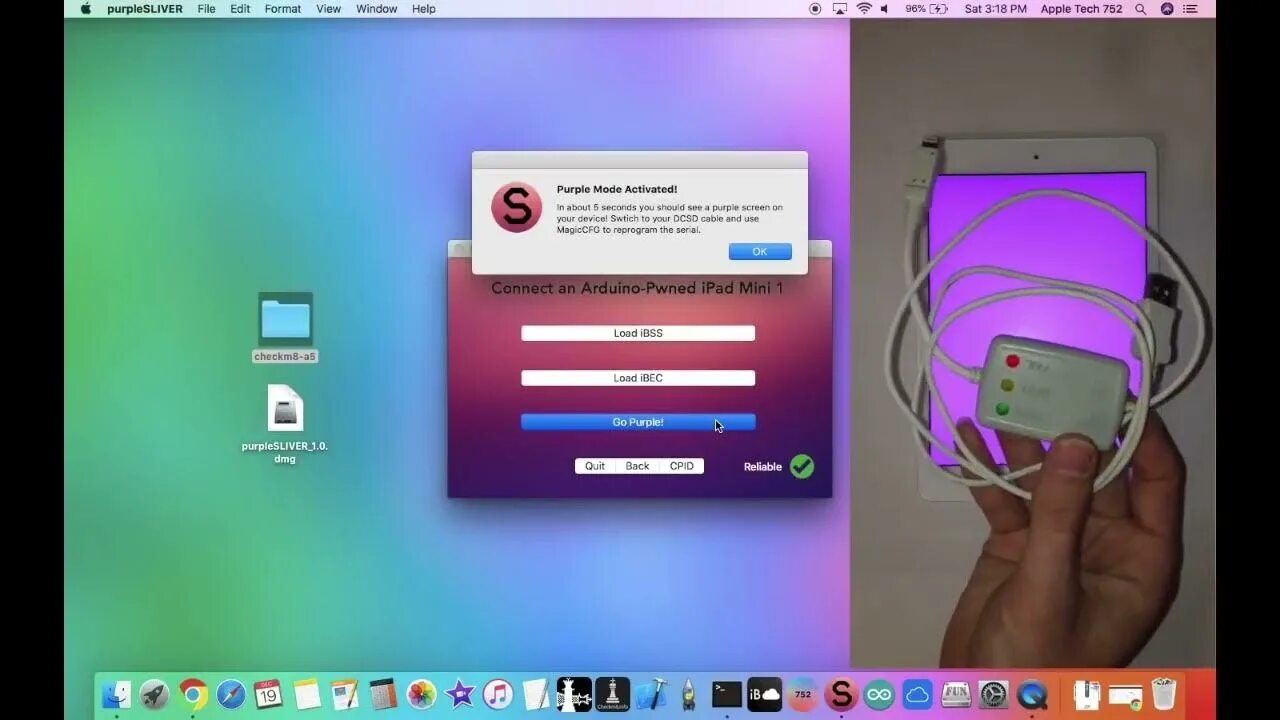Viewport: 1280px width, 720px height.
Task: Click the Load iBSS button
Action: pos(638,333)
